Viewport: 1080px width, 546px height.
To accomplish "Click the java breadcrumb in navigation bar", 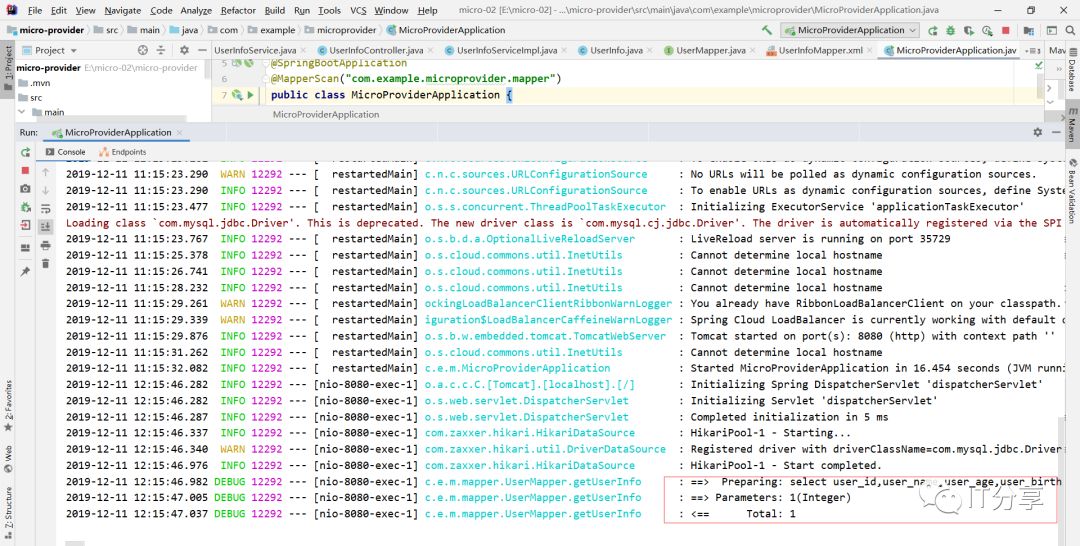I will pos(184,30).
